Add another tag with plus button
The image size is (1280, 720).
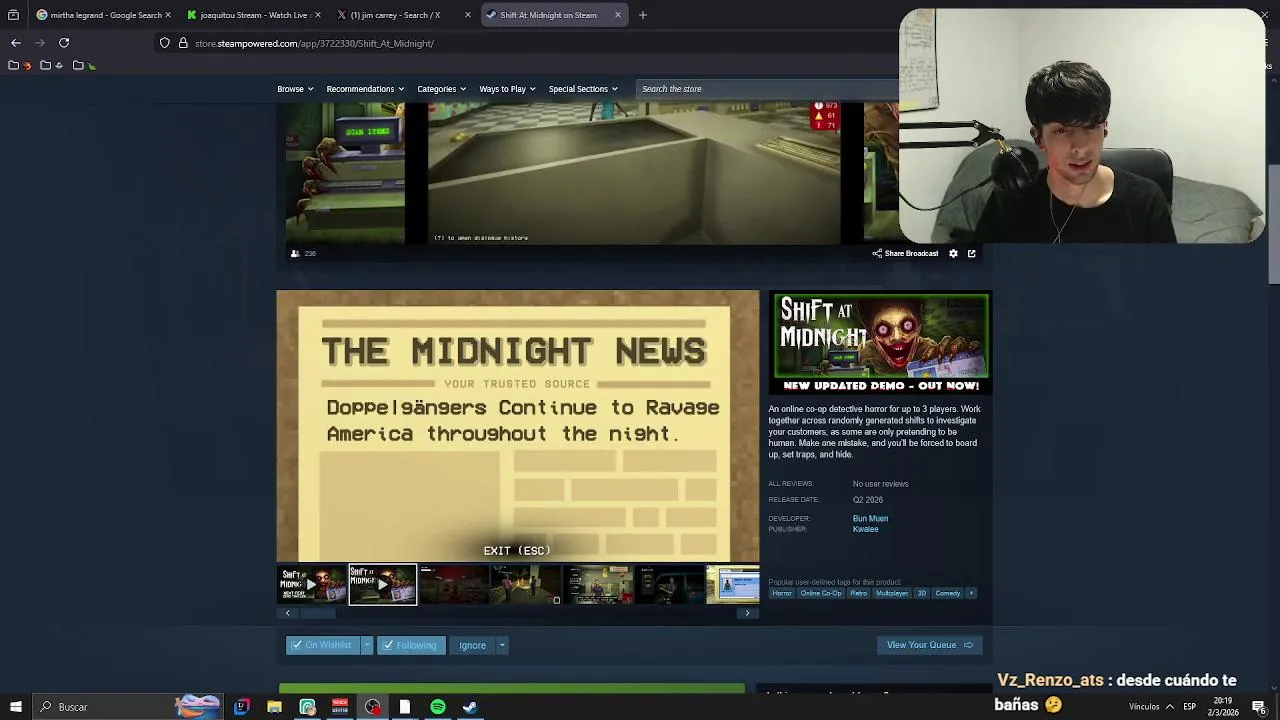point(970,593)
